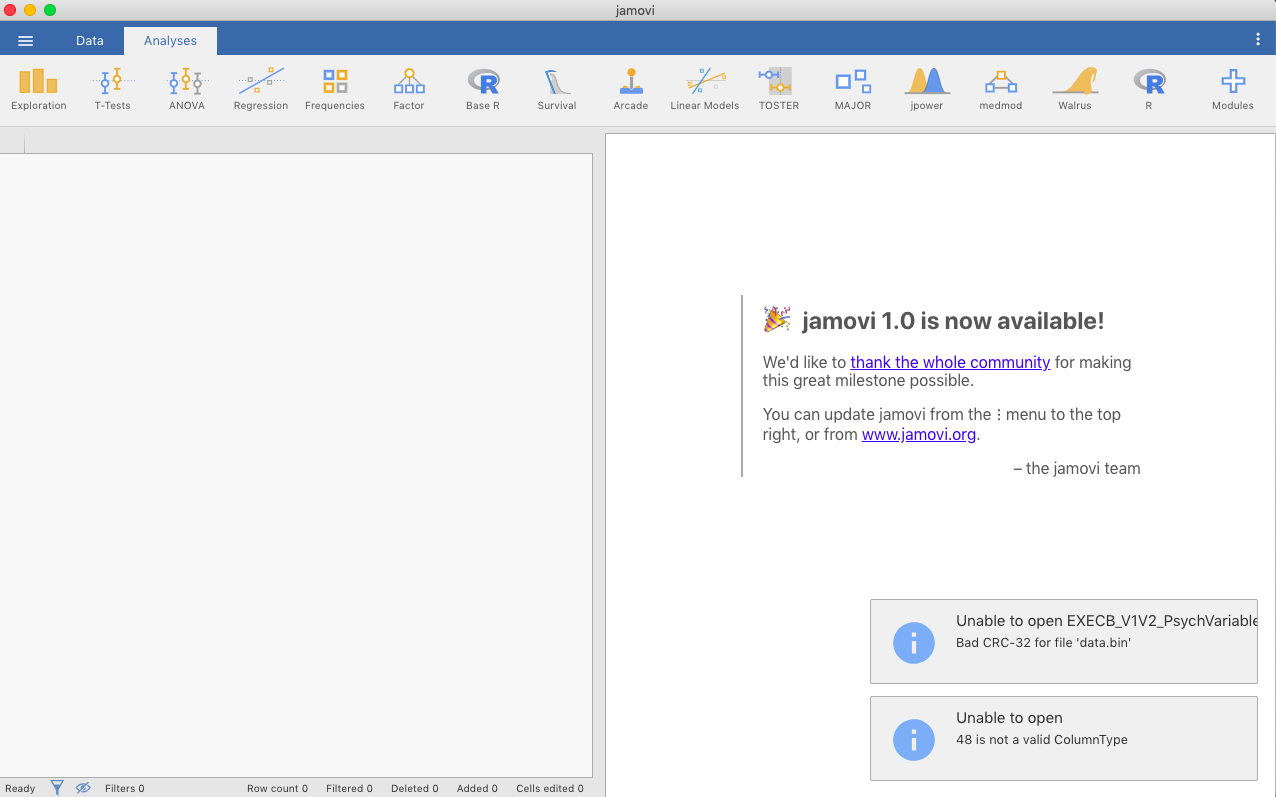Screen dimensions: 1276x797
Task: Open the Factor analyses menu
Action: 409,89
